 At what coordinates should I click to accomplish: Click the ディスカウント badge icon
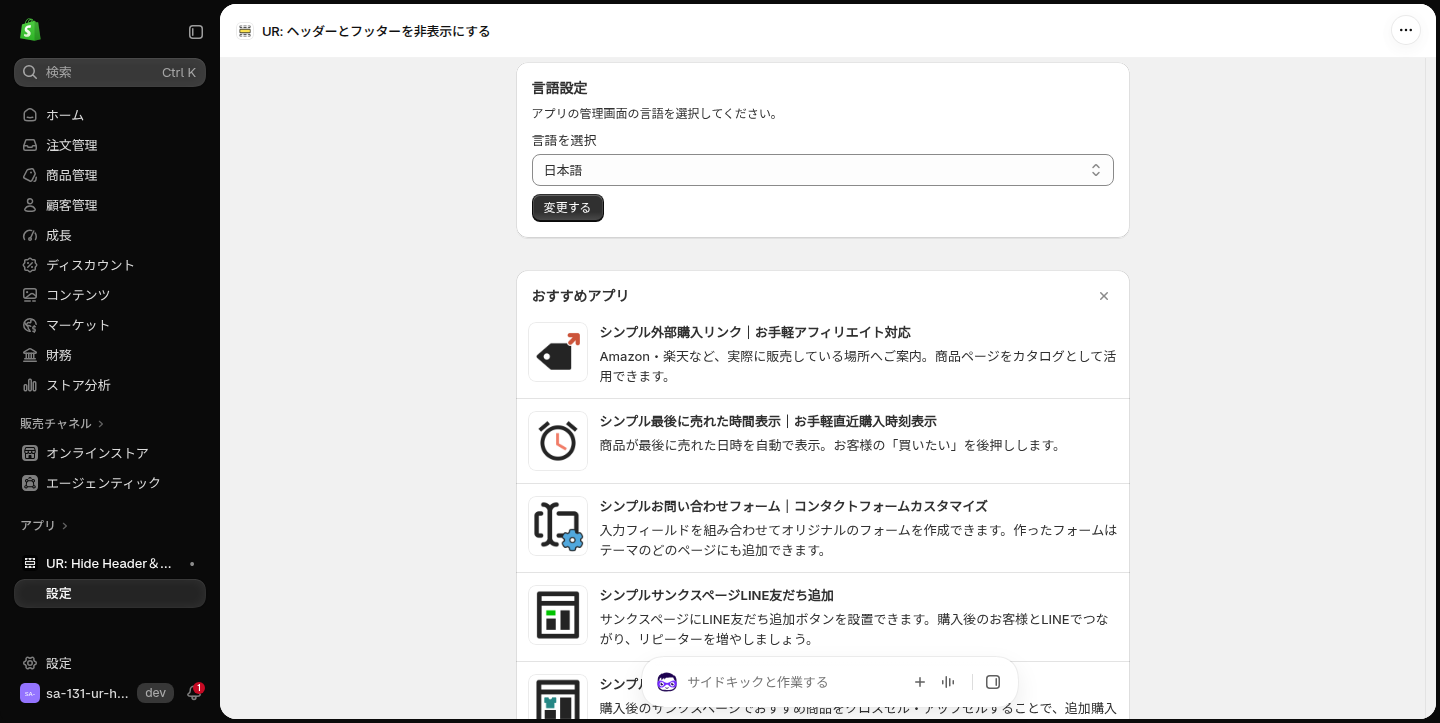tap(30, 265)
